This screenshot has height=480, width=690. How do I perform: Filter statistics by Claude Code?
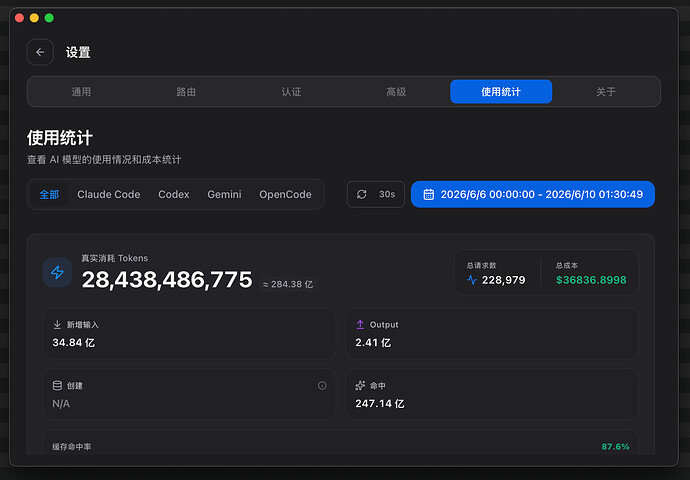109,194
